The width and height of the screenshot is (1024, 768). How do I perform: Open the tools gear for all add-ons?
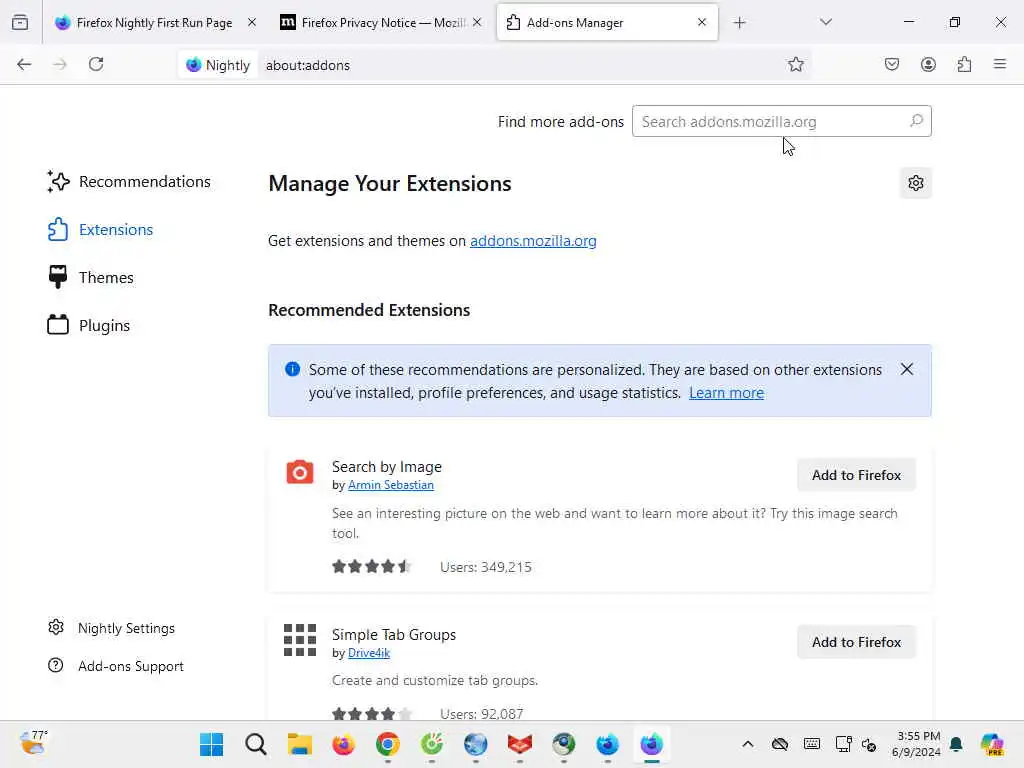pyautogui.click(x=916, y=183)
